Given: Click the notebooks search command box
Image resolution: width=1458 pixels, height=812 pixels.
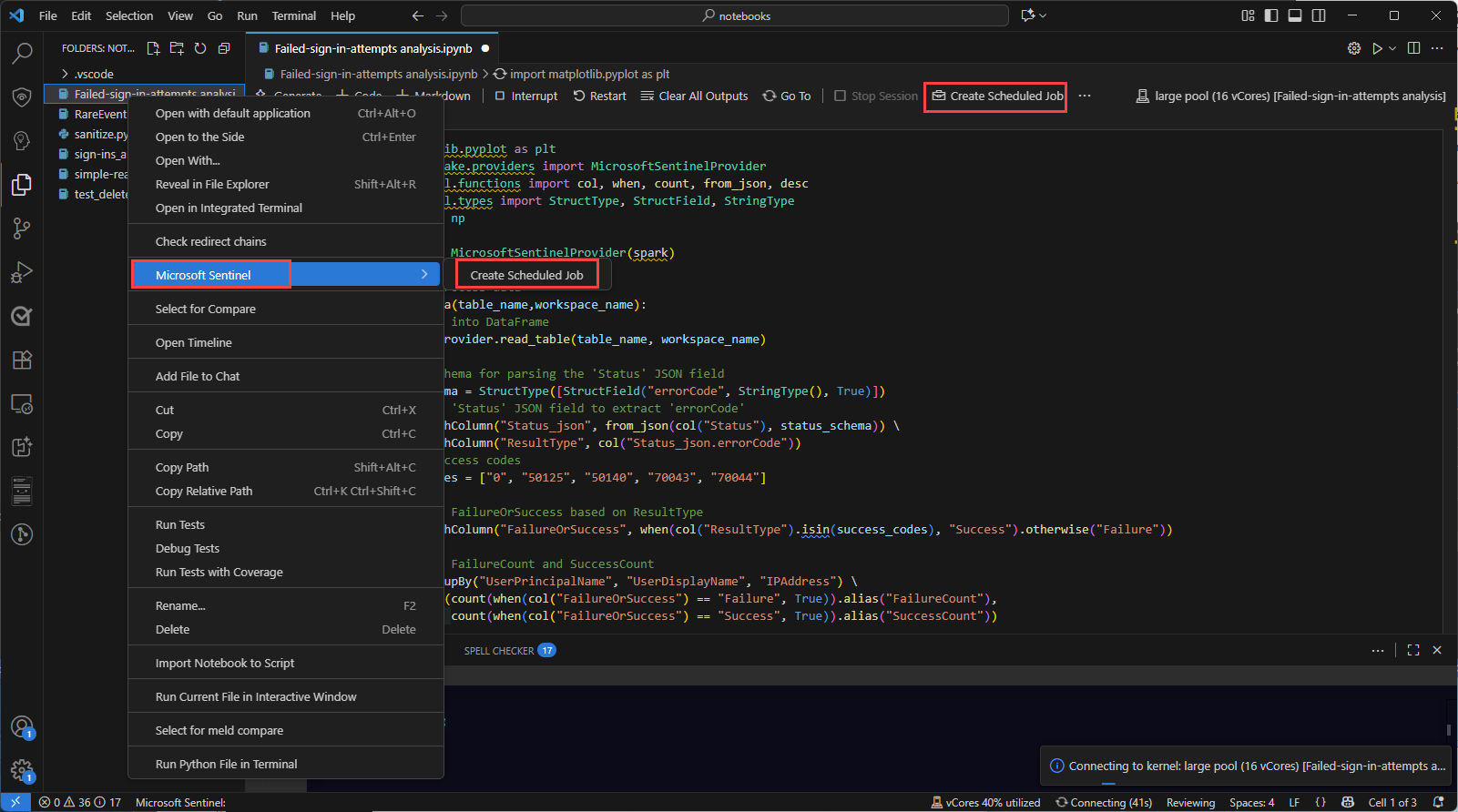Looking at the screenshot, I should coord(734,15).
